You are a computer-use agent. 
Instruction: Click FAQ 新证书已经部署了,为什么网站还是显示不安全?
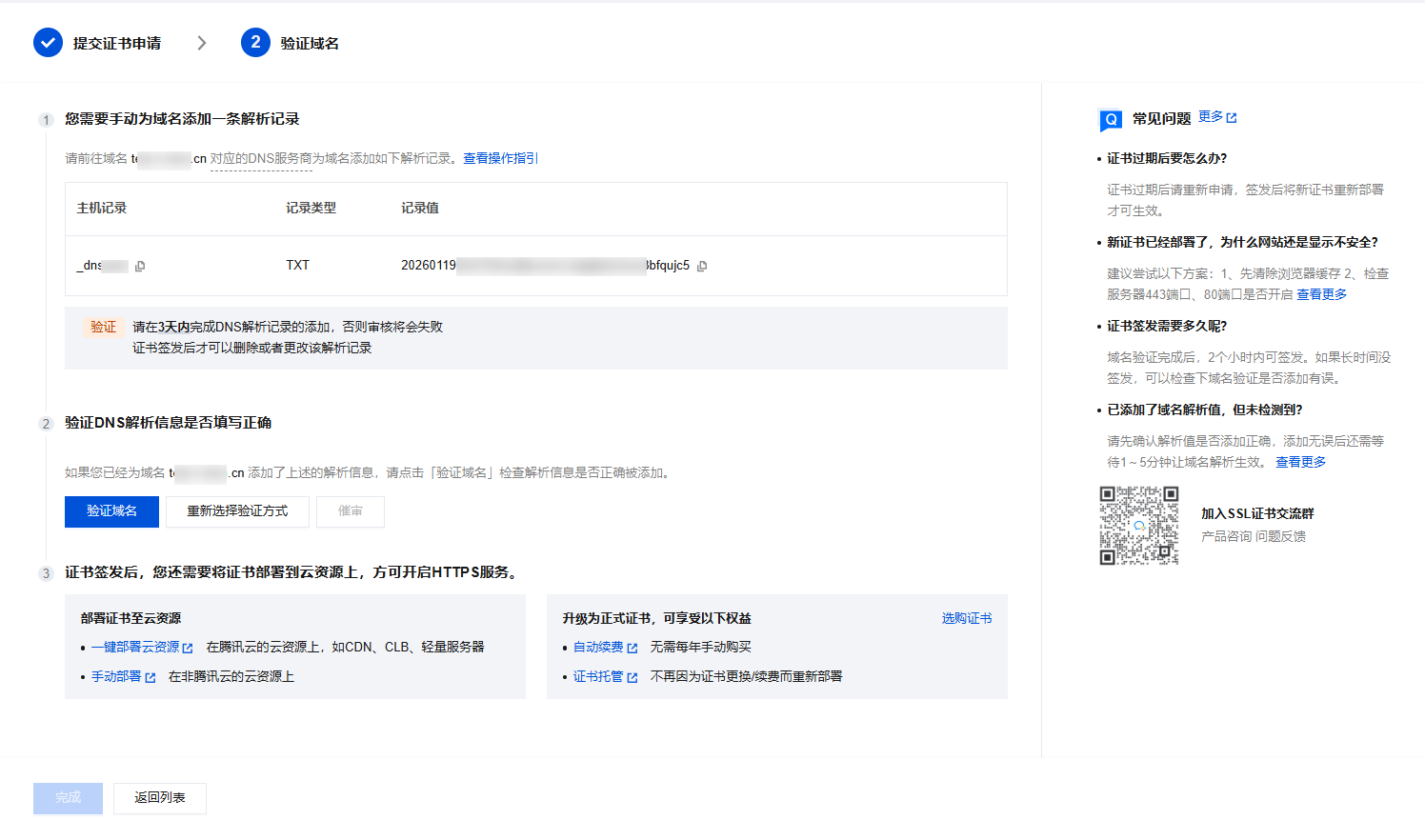(x=1242, y=243)
